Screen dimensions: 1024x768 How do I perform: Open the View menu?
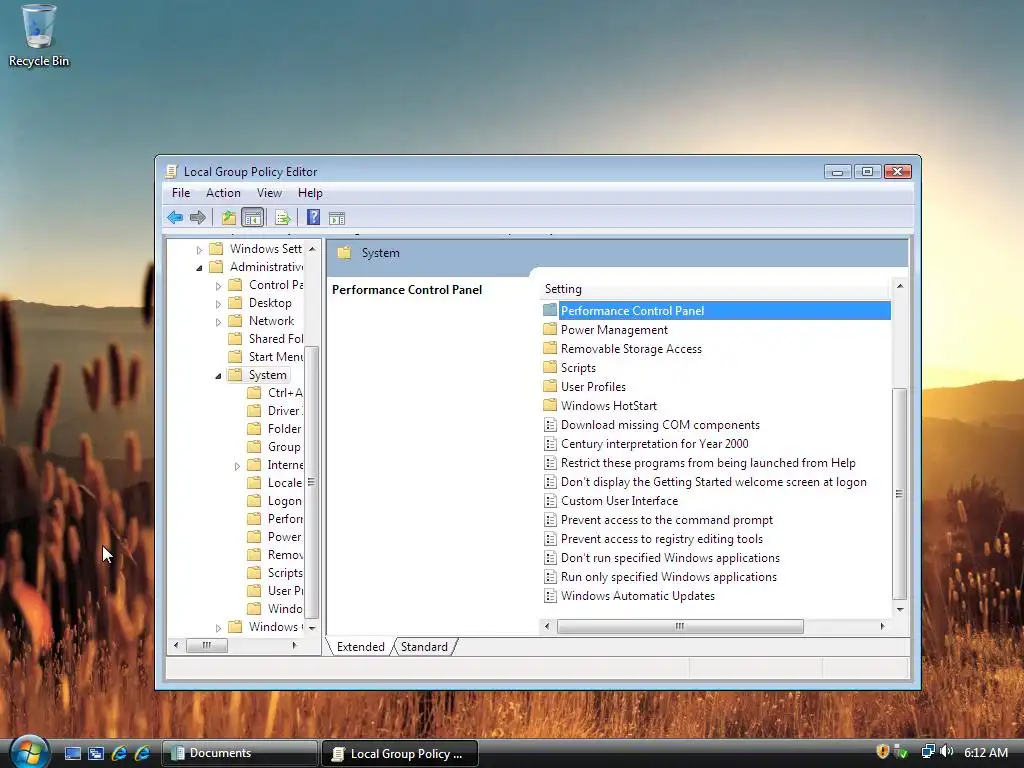coord(269,193)
